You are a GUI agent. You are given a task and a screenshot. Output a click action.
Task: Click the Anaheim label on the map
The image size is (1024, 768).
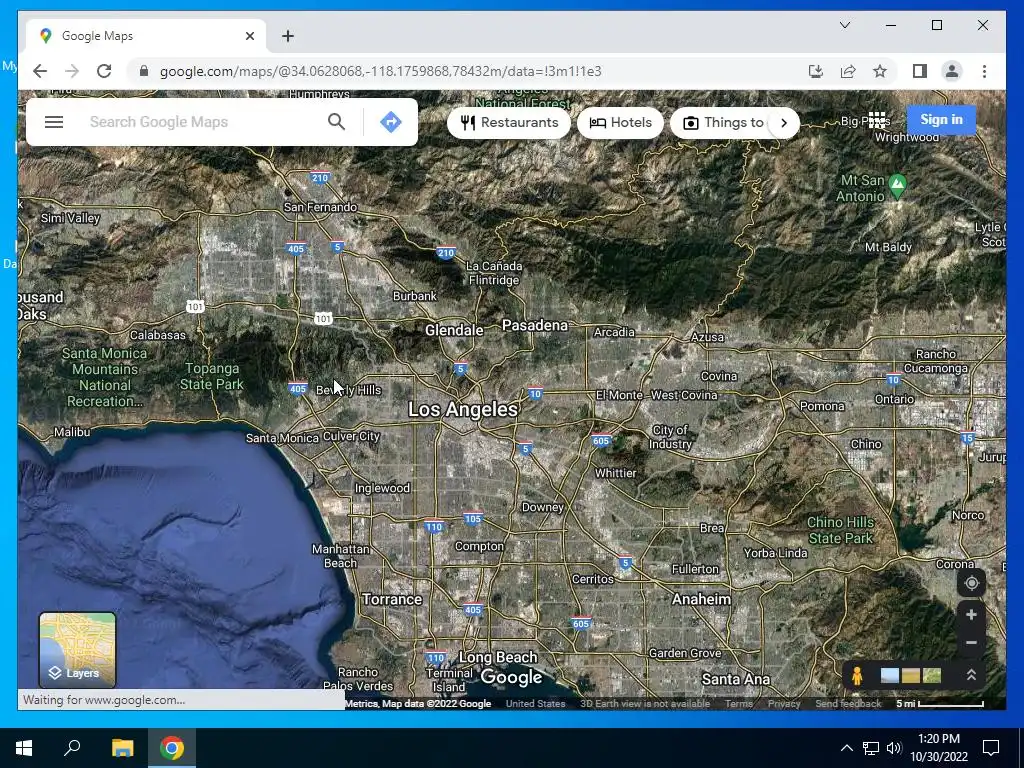coord(701,599)
